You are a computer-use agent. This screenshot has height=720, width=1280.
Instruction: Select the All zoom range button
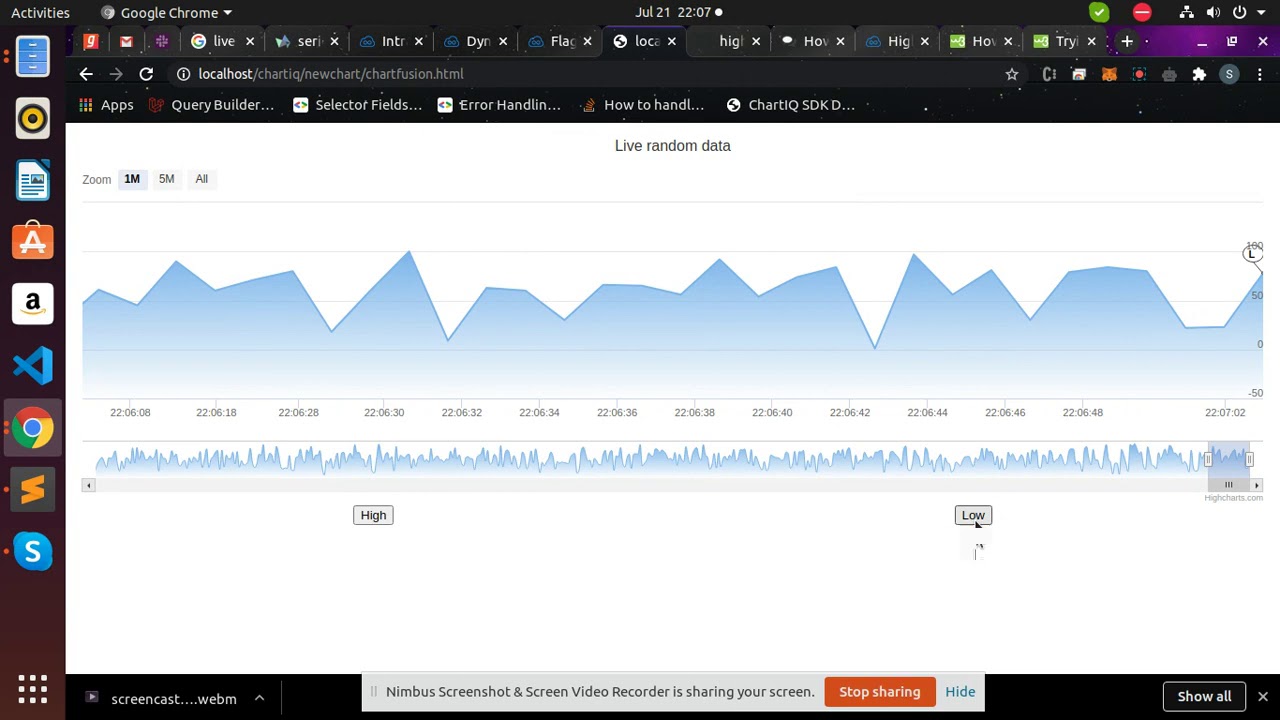pyautogui.click(x=201, y=179)
